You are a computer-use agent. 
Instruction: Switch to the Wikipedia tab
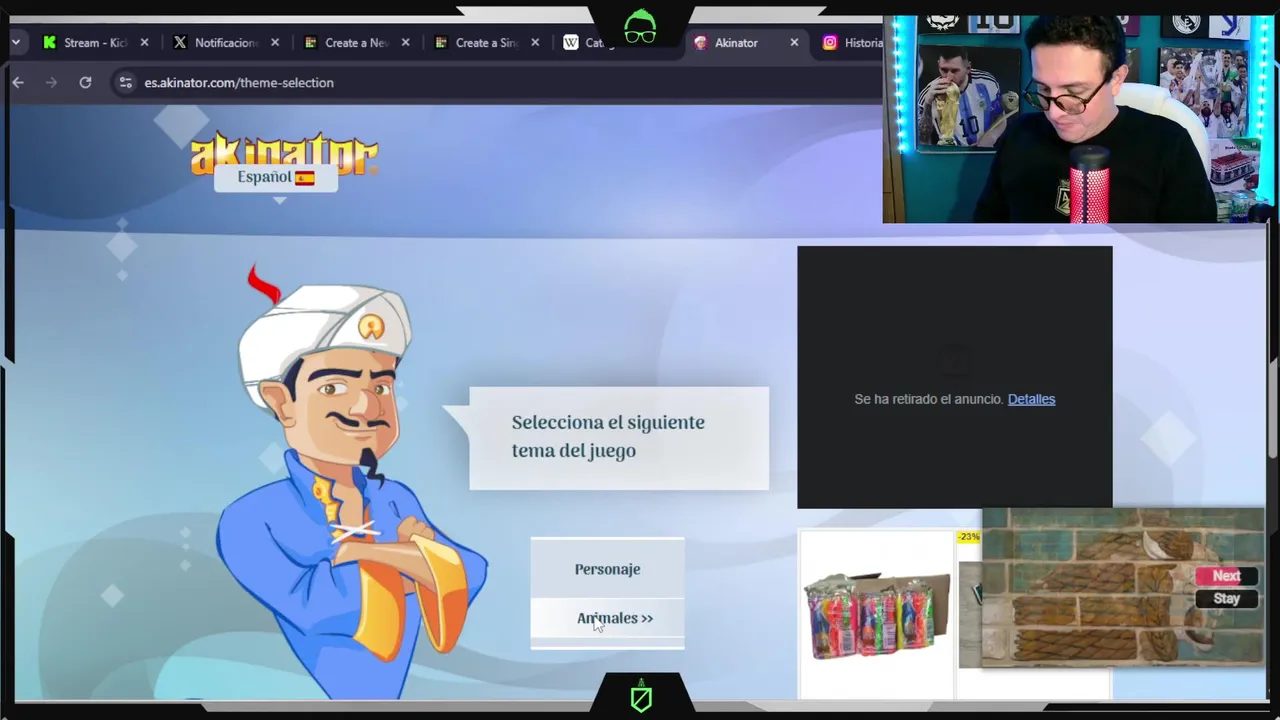tap(590, 42)
